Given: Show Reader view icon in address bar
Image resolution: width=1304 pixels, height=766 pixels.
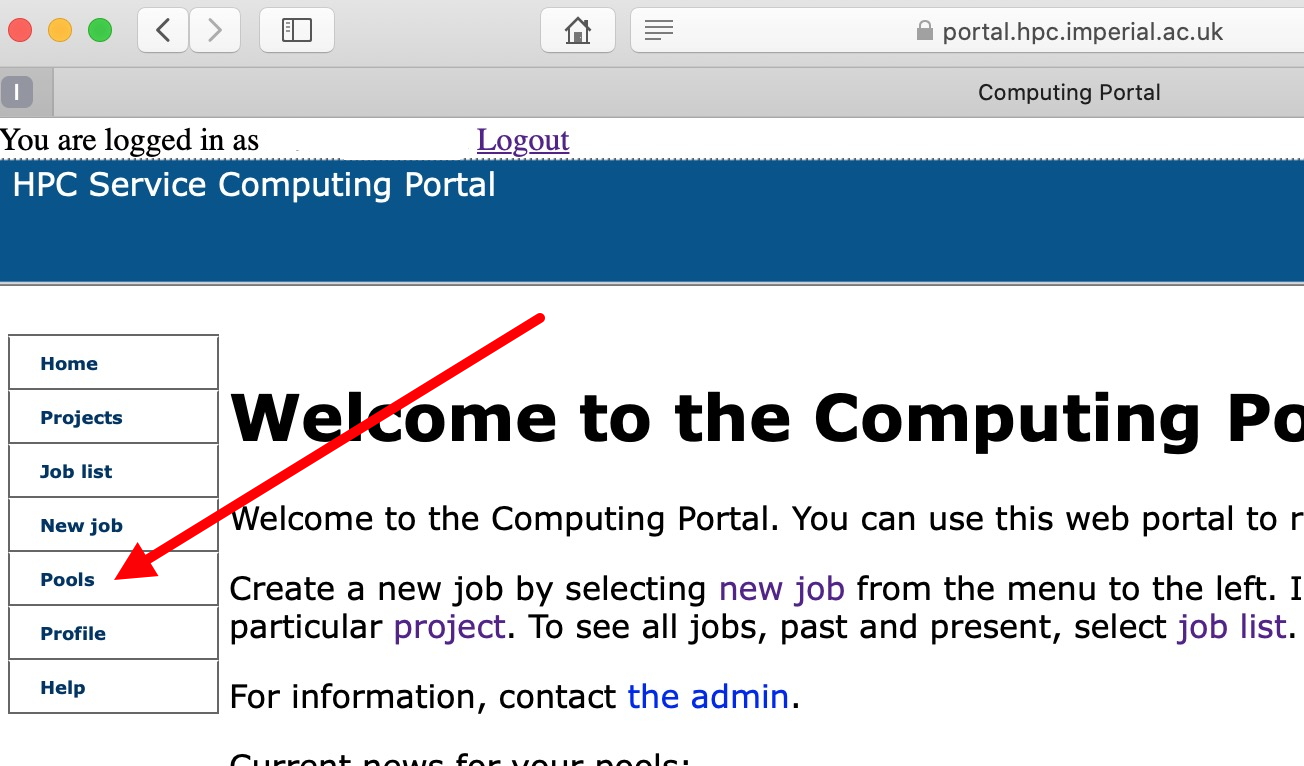Looking at the screenshot, I should pos(658,31).
